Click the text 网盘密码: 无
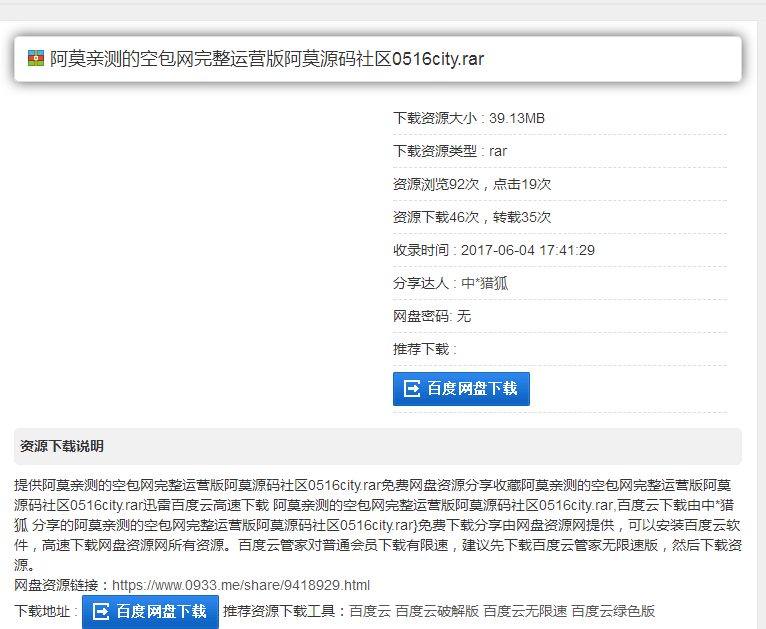766x629 pixels. (432, 316)
